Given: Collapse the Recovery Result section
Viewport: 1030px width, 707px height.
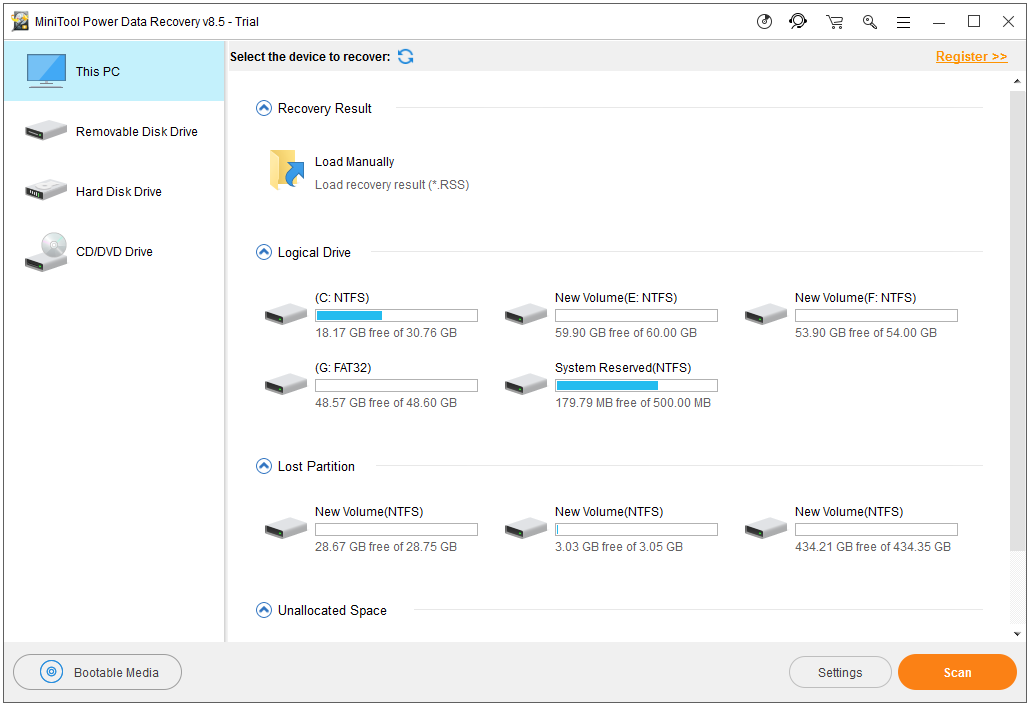Looking at the screenshot, I should [x=263, y=108].
